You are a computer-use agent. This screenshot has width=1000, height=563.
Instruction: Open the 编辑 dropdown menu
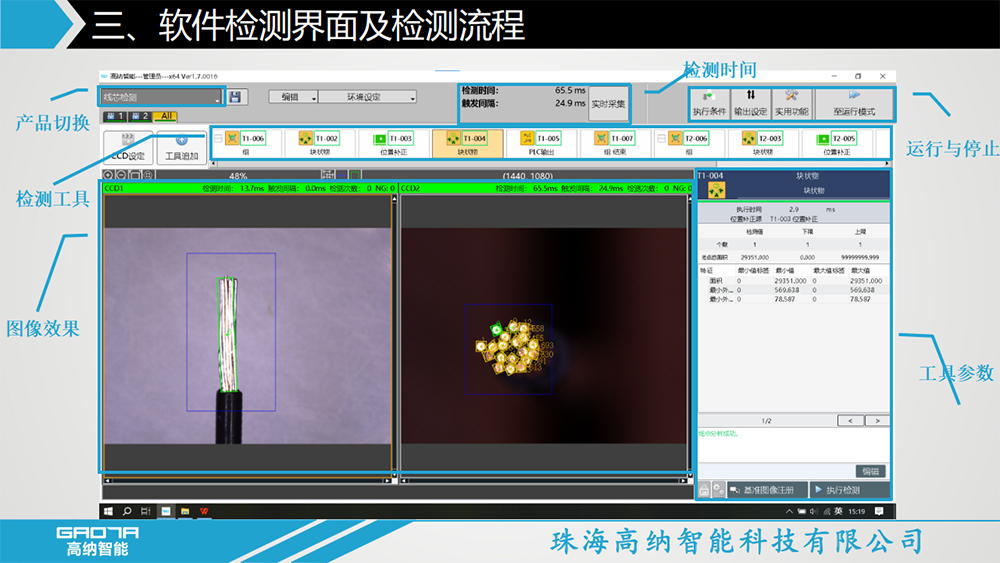[293, 97]
